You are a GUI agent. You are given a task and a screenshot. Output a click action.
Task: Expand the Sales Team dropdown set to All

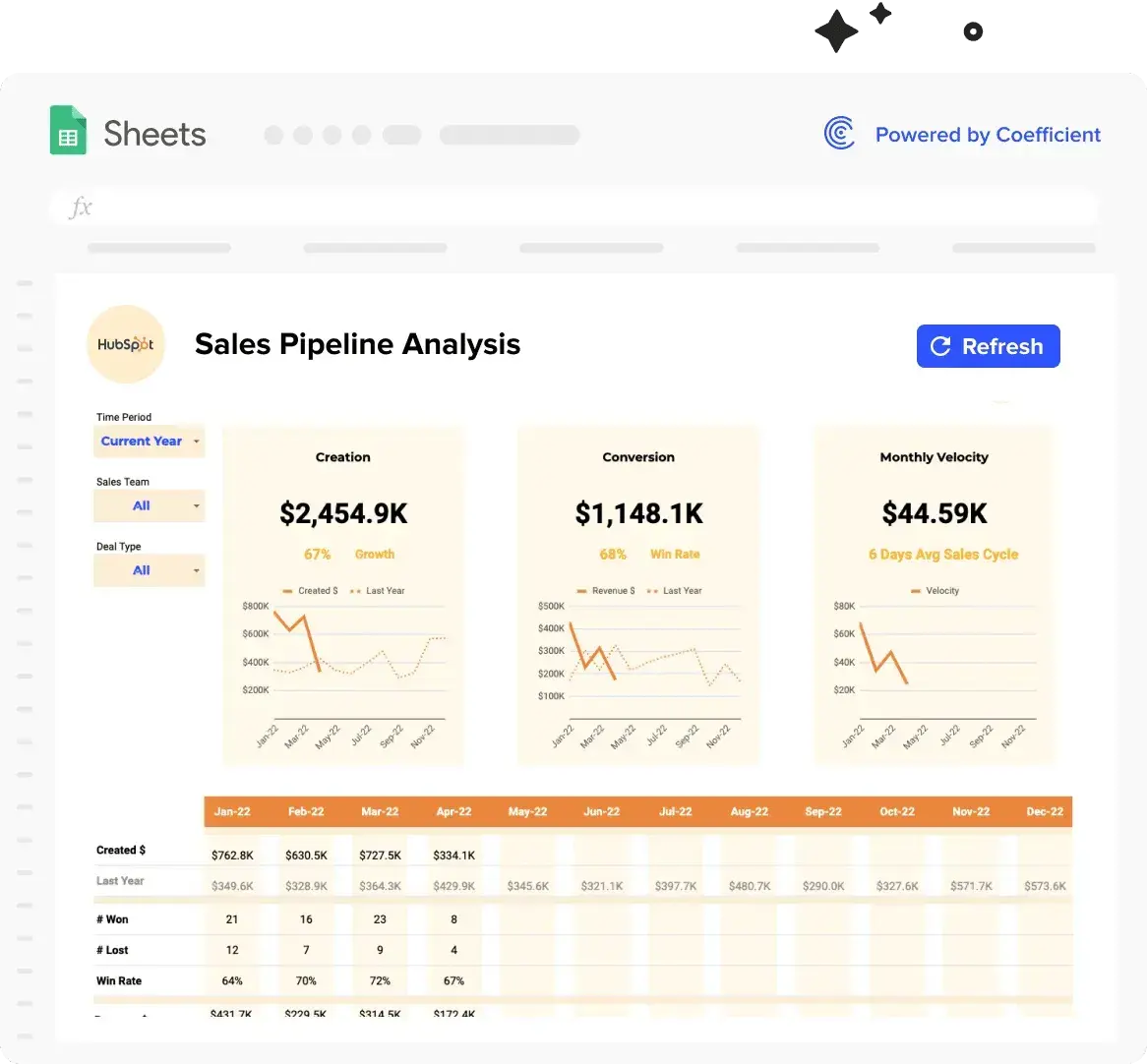tap(149, 505)
